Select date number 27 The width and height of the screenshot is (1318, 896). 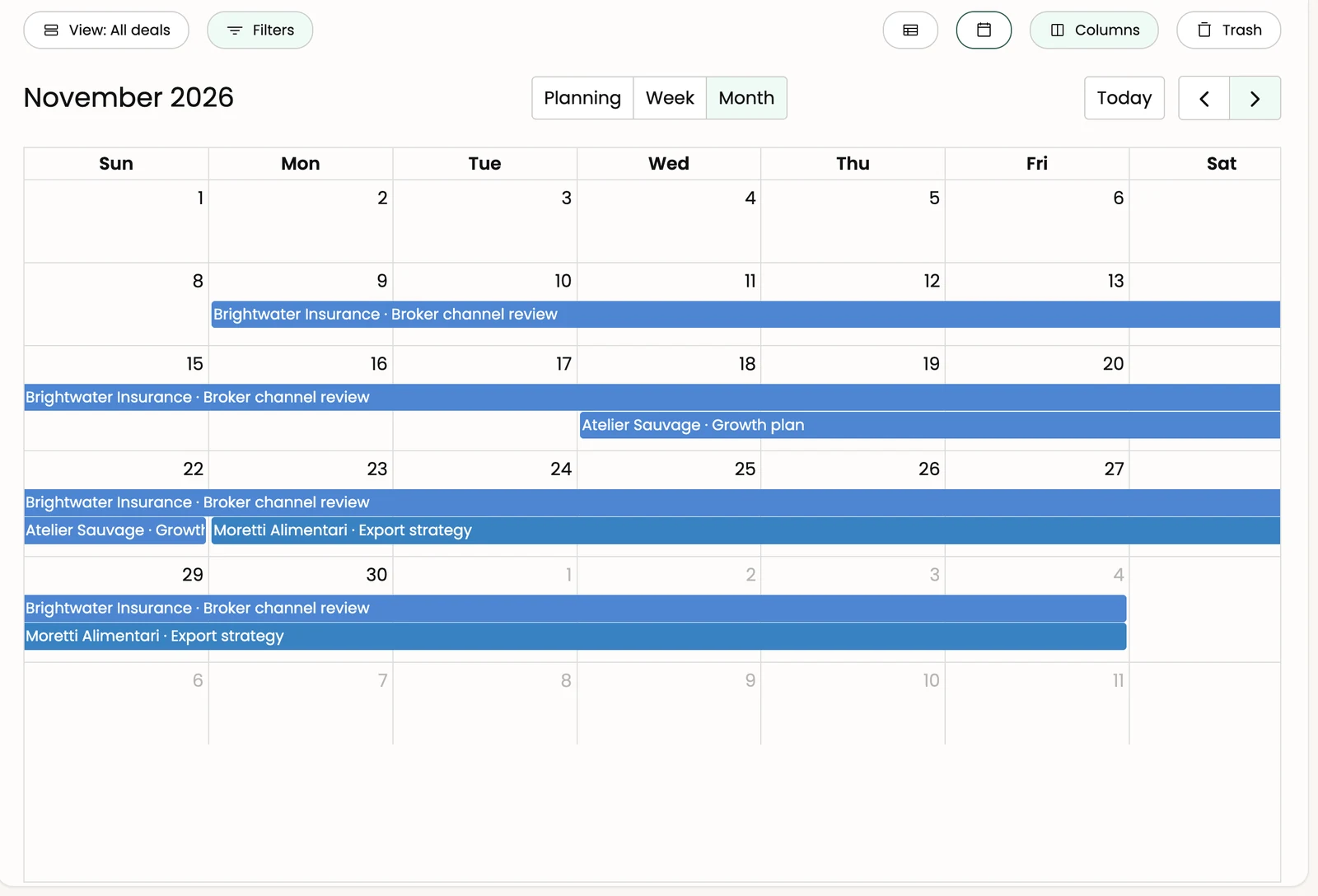pos(1114,469)
